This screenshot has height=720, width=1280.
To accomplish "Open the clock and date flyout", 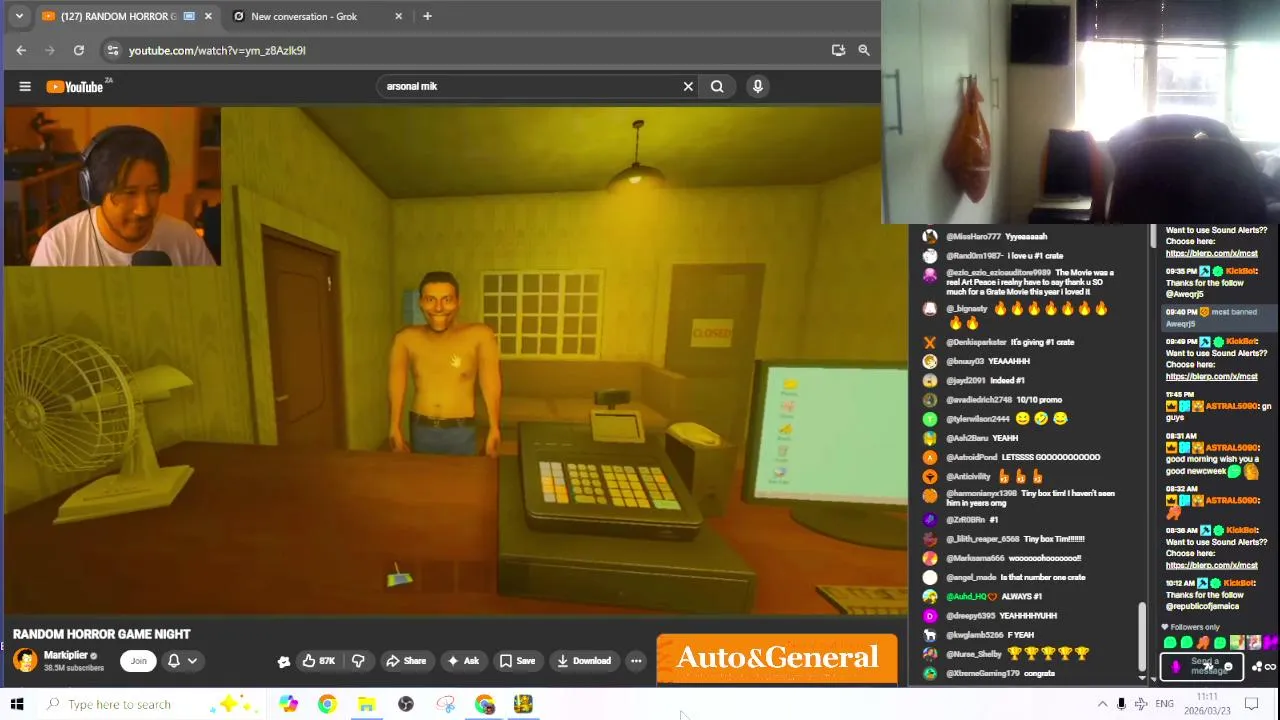I will pyautogui.click(x=1207, y=704).
